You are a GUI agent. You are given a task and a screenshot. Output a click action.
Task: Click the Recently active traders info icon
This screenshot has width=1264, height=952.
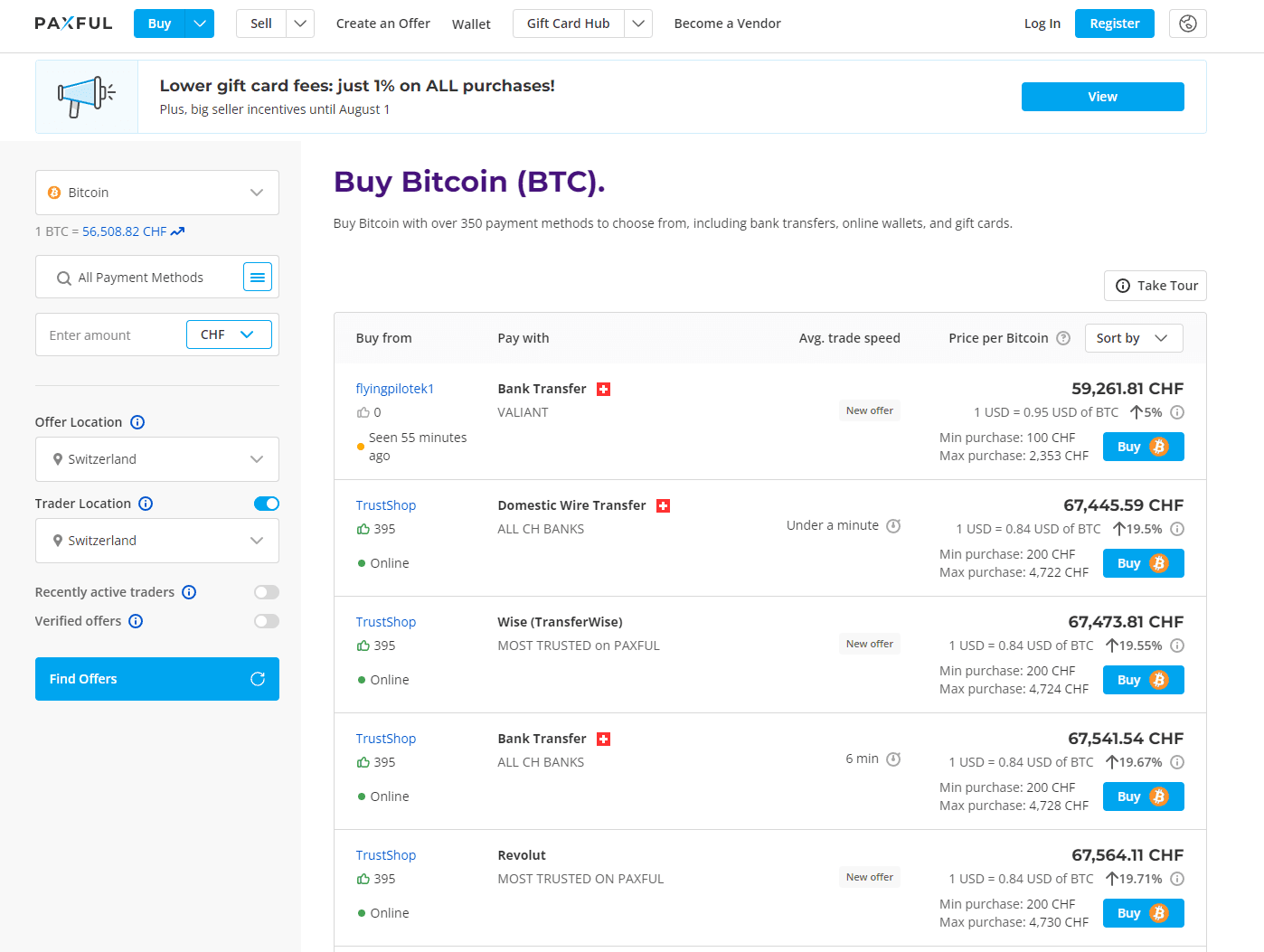189,592
